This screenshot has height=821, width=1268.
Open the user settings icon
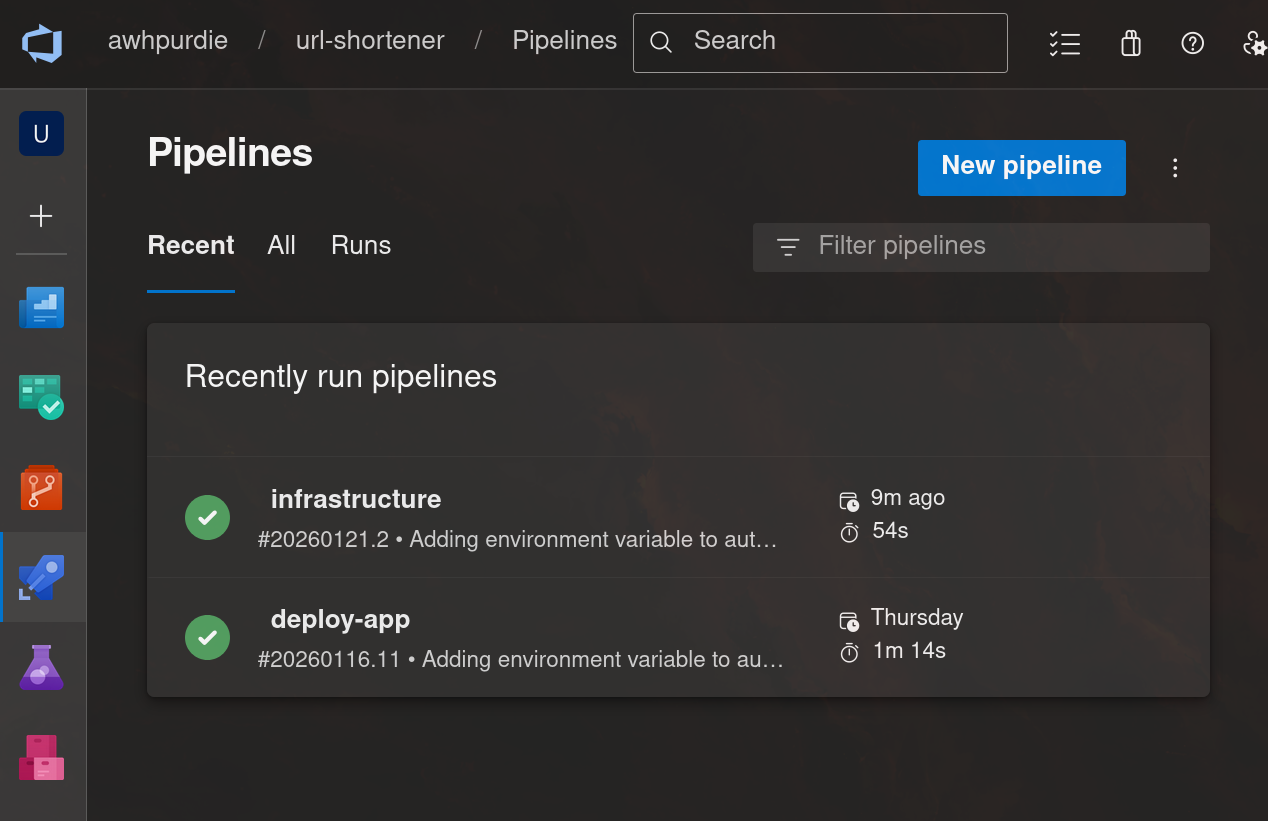(x=1253, y=43)
